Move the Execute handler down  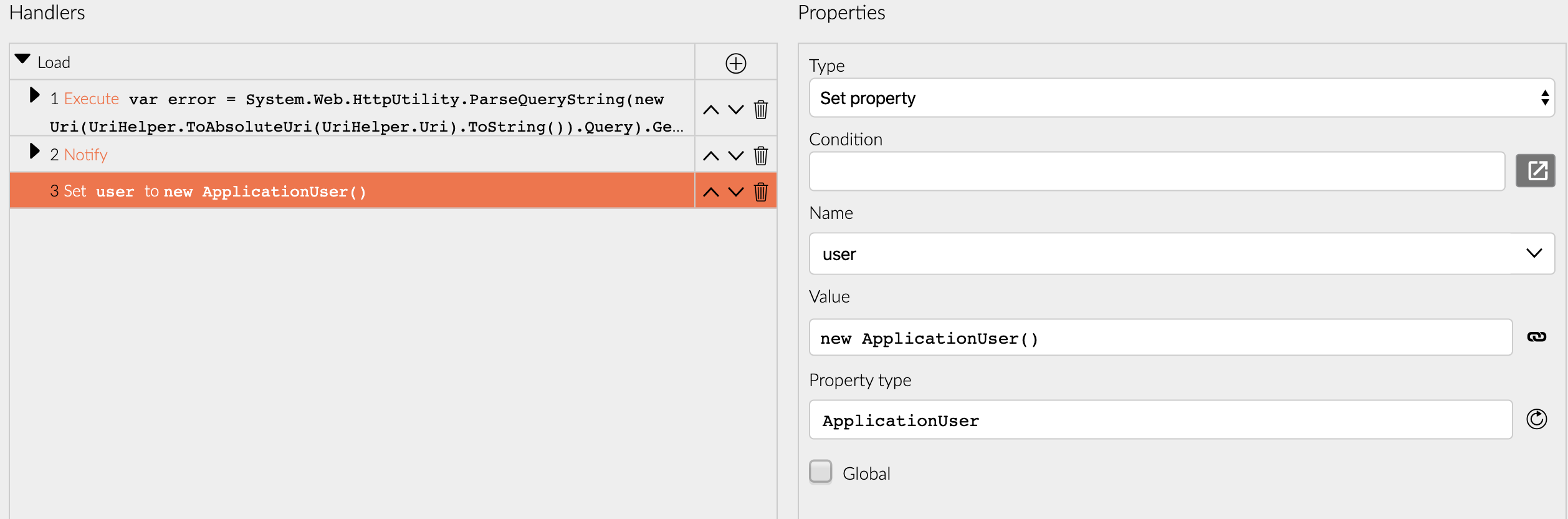(736, 110)
